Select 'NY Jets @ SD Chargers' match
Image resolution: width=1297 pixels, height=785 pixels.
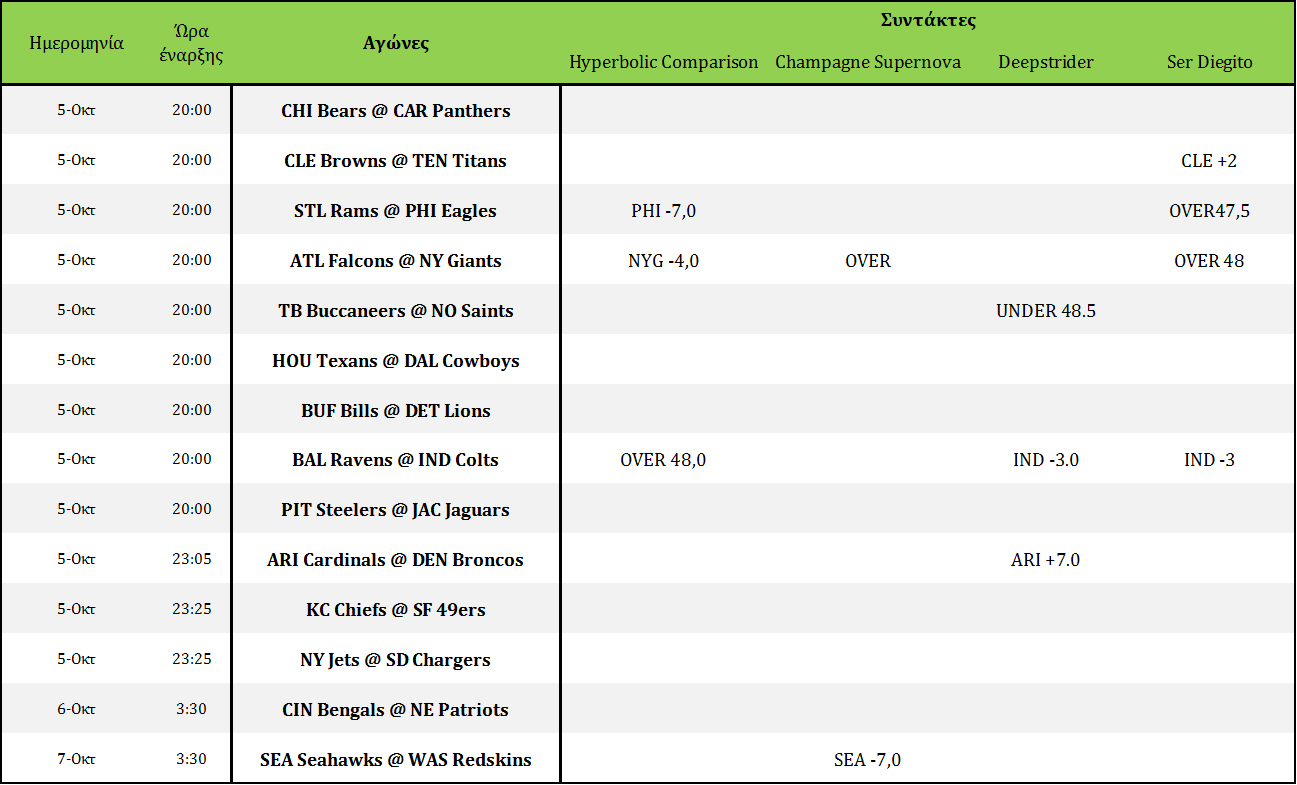tap(396, 660)
